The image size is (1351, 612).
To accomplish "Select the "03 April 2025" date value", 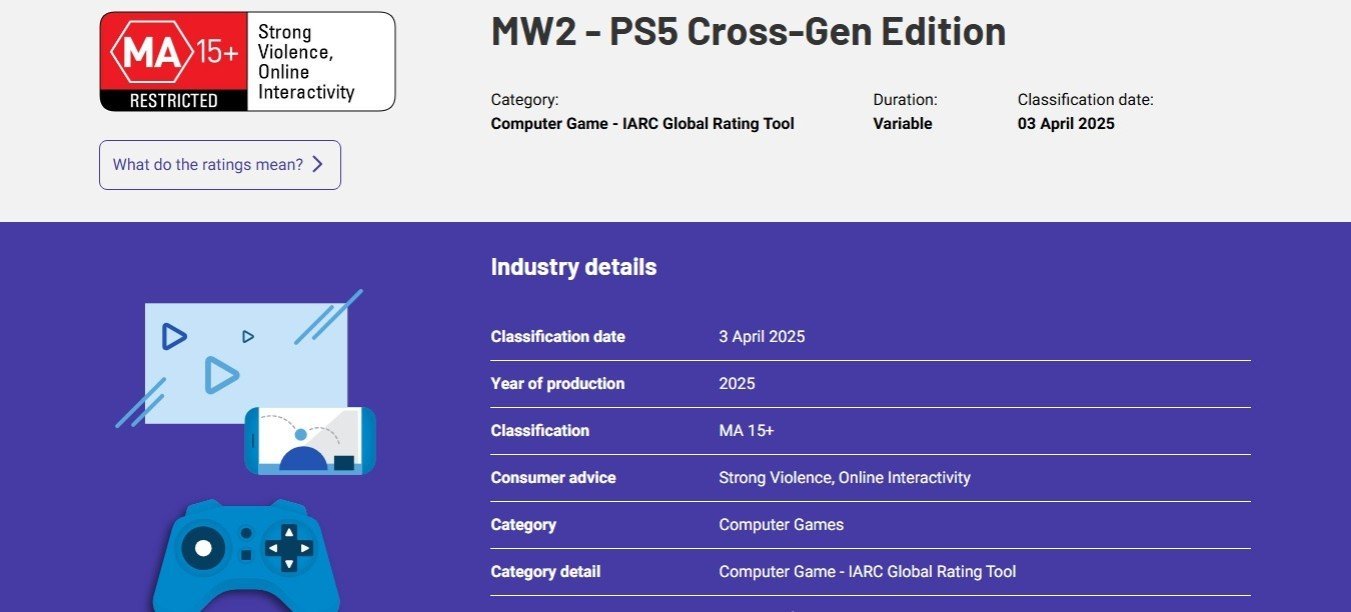I will (1066, 124).
